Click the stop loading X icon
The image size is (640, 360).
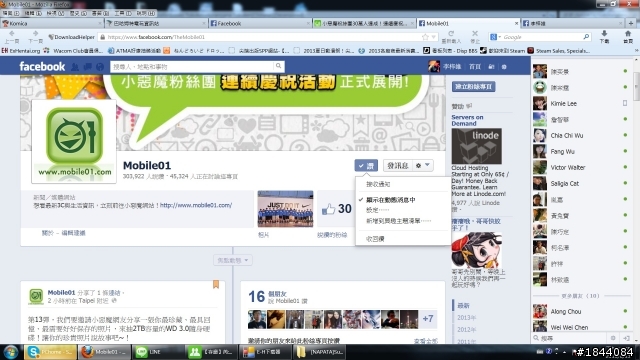(x=475, y=34)
